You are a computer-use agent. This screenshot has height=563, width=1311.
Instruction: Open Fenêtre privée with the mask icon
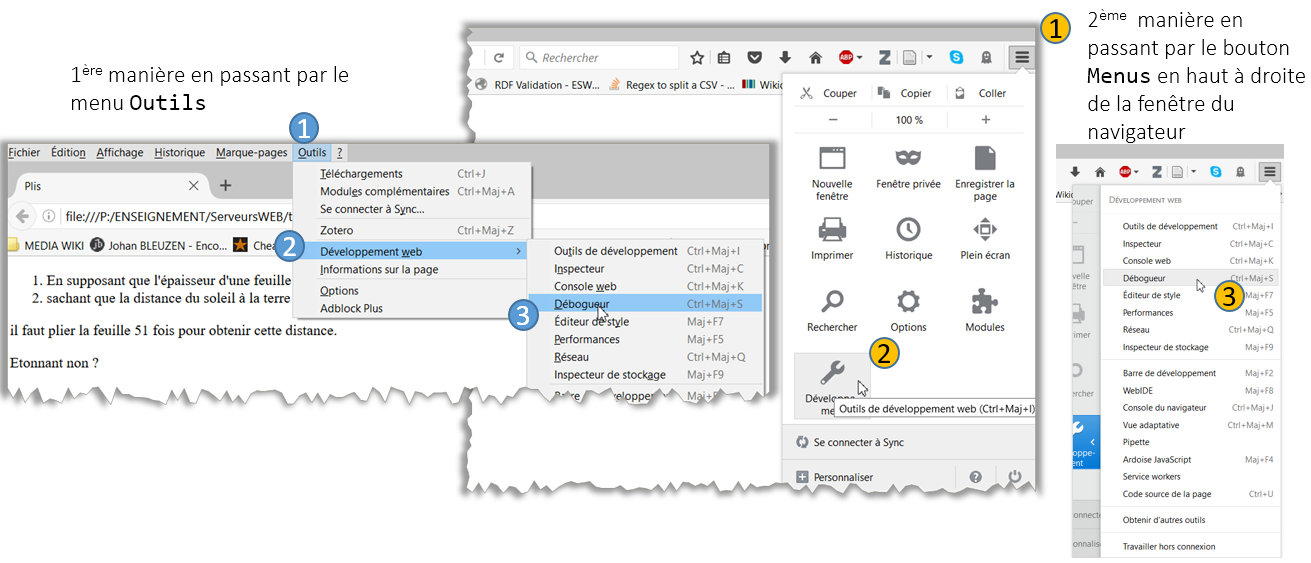908,158
